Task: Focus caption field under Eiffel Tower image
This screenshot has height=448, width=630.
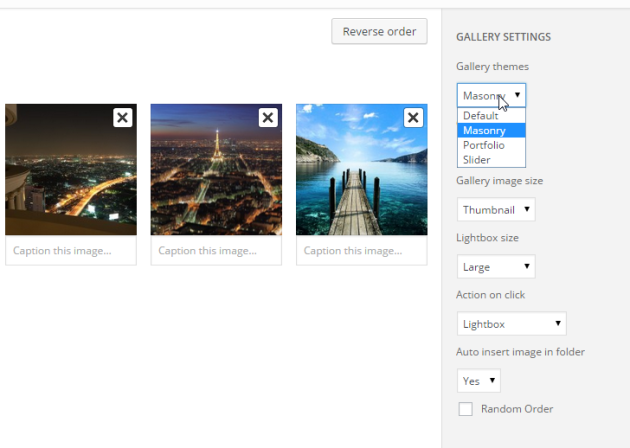Action: [216, 250]
